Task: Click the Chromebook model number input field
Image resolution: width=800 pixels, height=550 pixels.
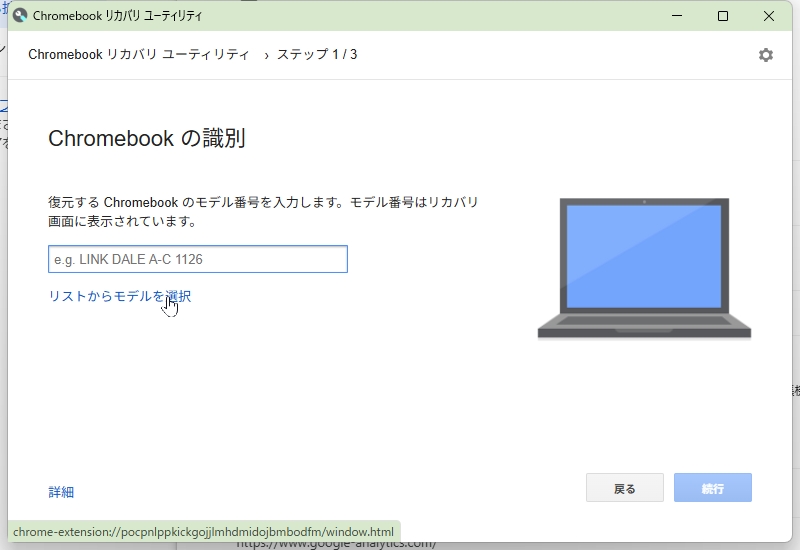Action: 198,259
